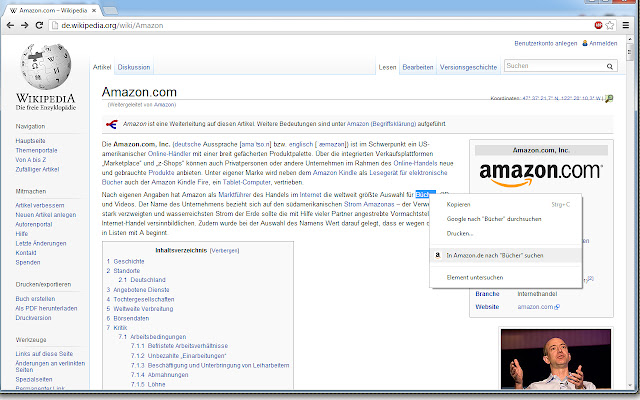
Task: Open a new tab button
Action: coord(109,10)
